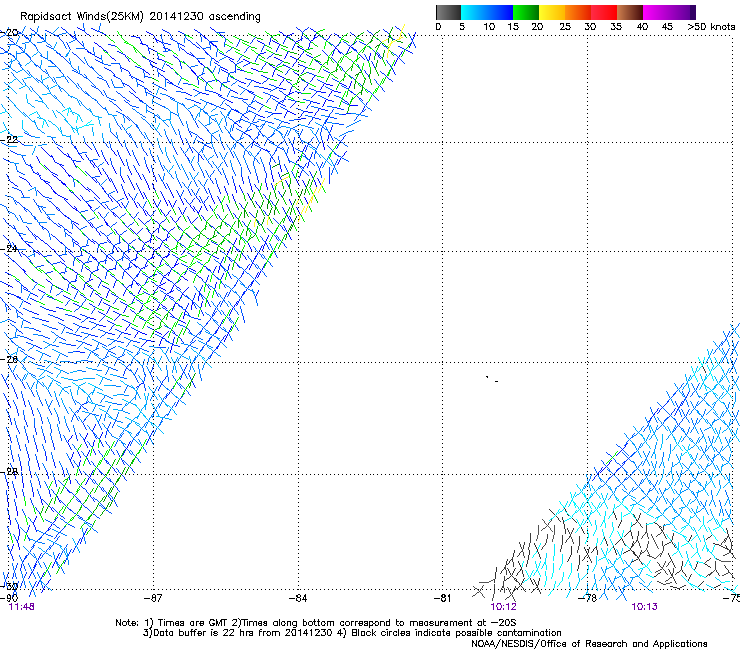Click the '-22' latitude axis label
Viewport: 740px width, 650px height.
click(x=9, y=140)
